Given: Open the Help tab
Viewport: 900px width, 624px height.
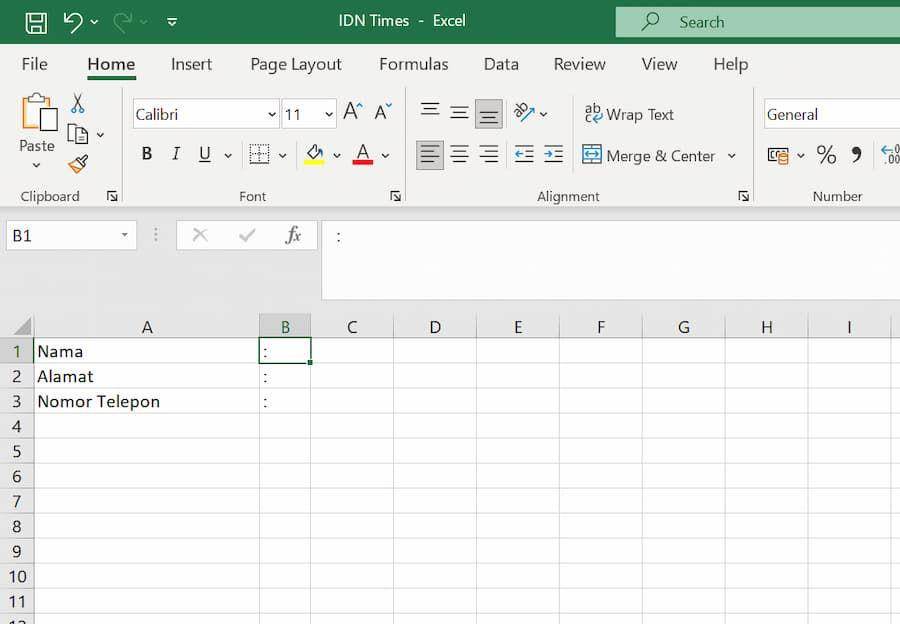Looking at the screenshot, I should pyautogui.click(x=730, y=64).
